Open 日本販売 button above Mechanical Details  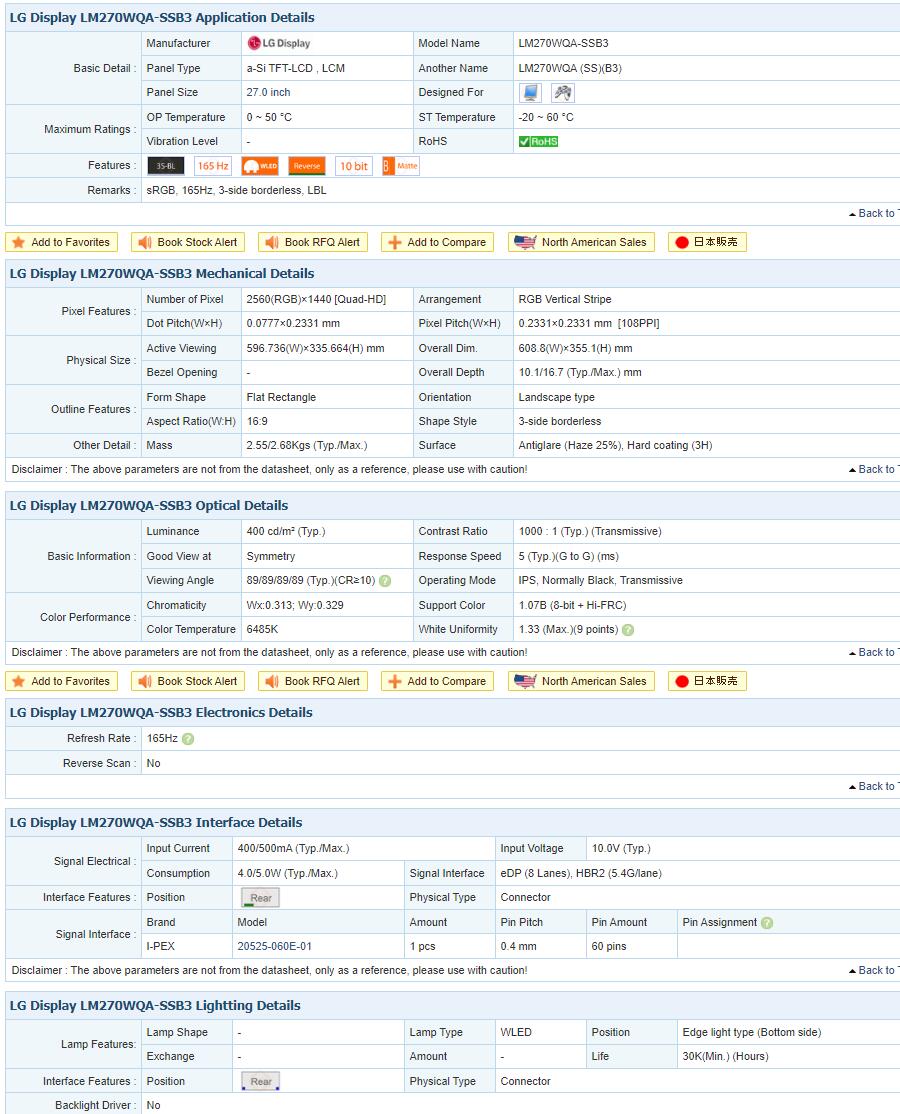click(x=707, y=242)
